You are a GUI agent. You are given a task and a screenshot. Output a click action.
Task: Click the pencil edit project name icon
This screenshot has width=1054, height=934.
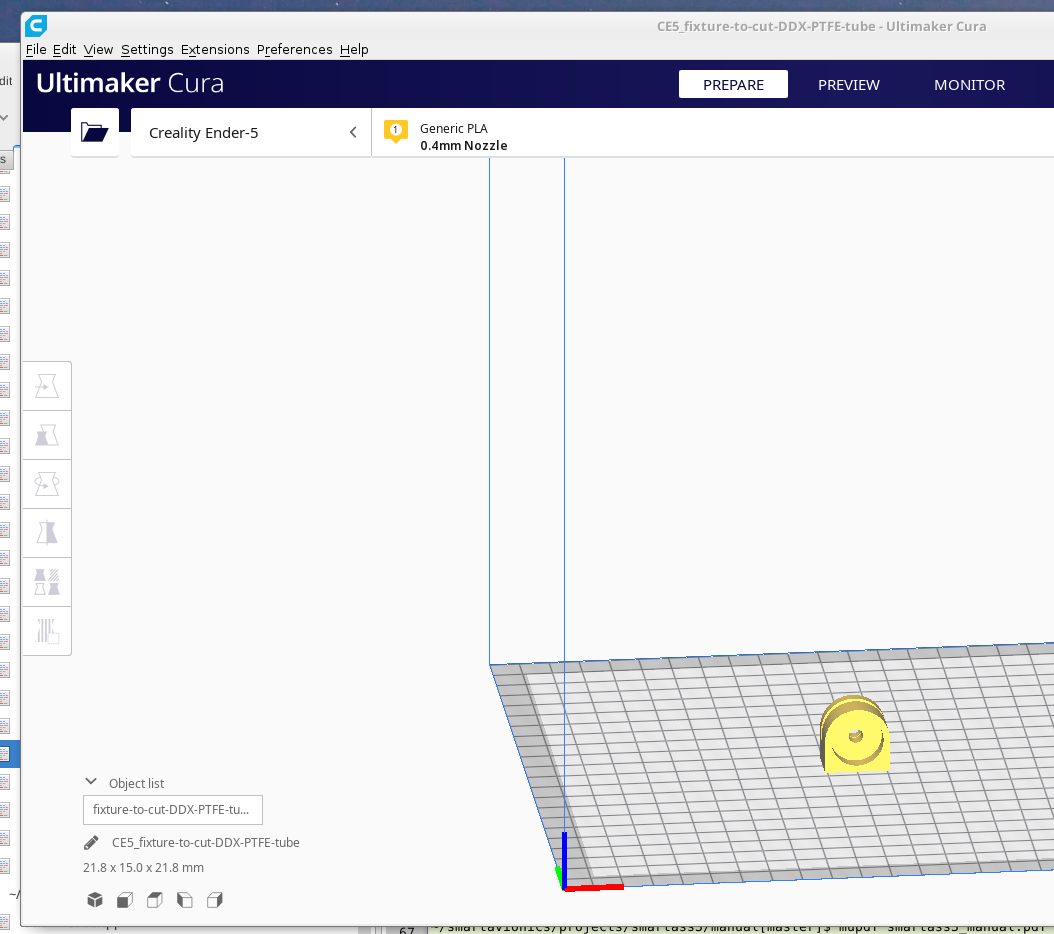pyautogui.click(x=91, y=843)
